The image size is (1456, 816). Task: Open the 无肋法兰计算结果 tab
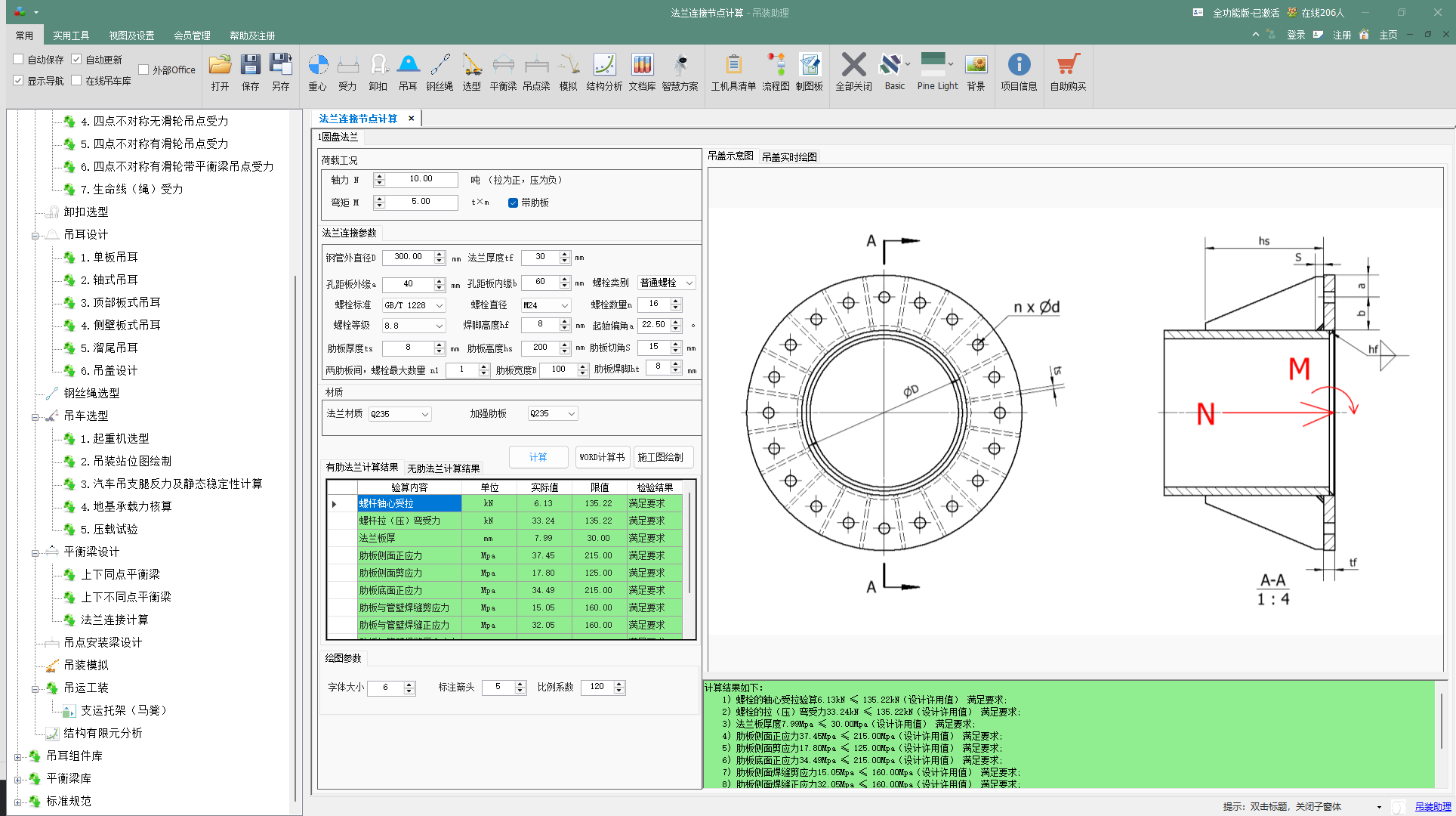[x=443, y=468]
